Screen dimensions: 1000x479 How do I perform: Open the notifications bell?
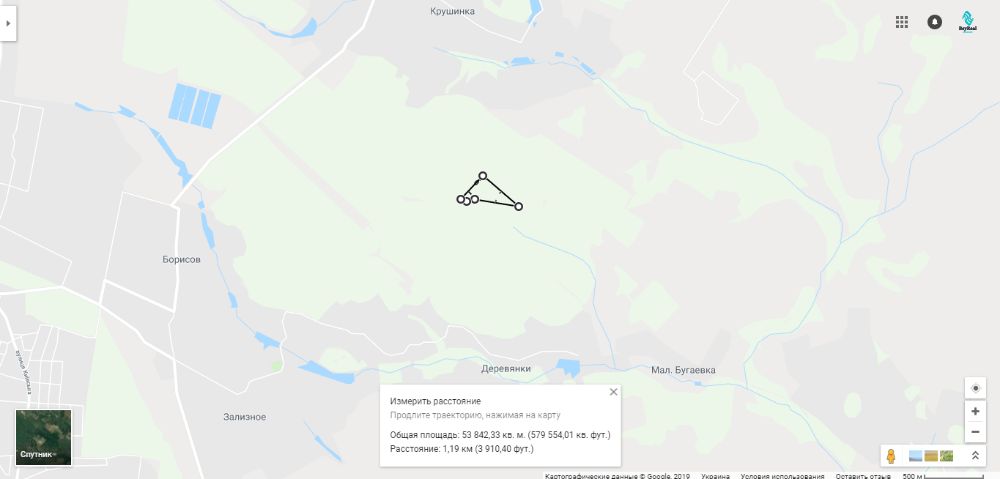click(x=934, y=22)
